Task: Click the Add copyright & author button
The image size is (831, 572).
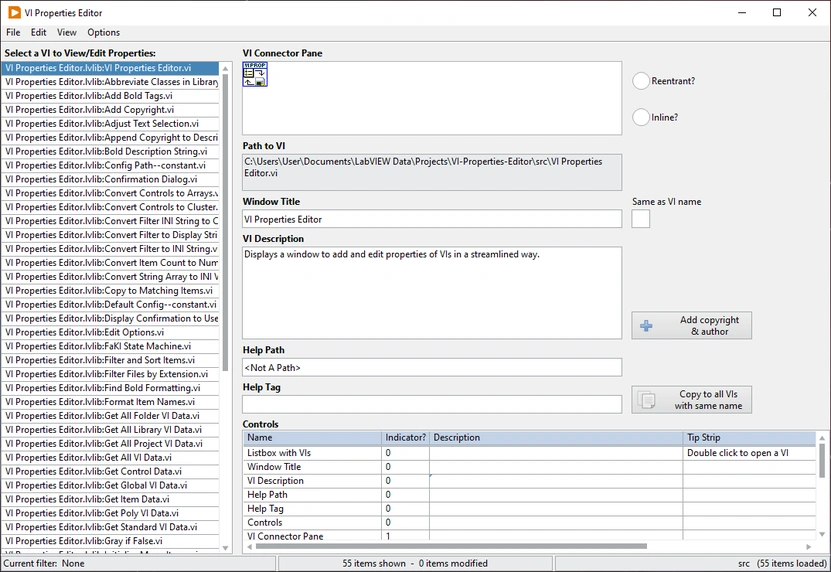Action: coord(691,325)
